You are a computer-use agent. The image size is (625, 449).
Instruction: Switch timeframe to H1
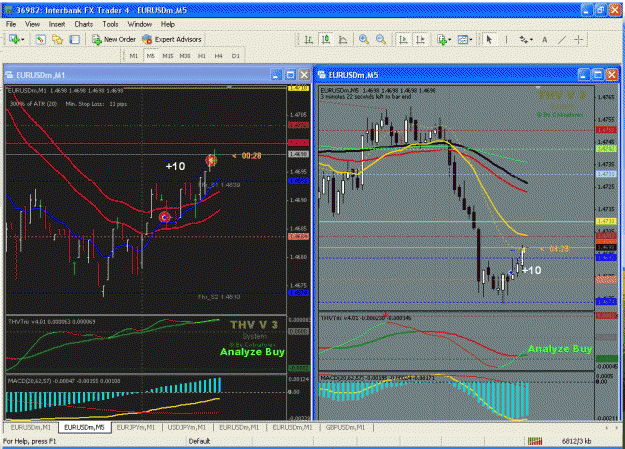pos(202,56)
